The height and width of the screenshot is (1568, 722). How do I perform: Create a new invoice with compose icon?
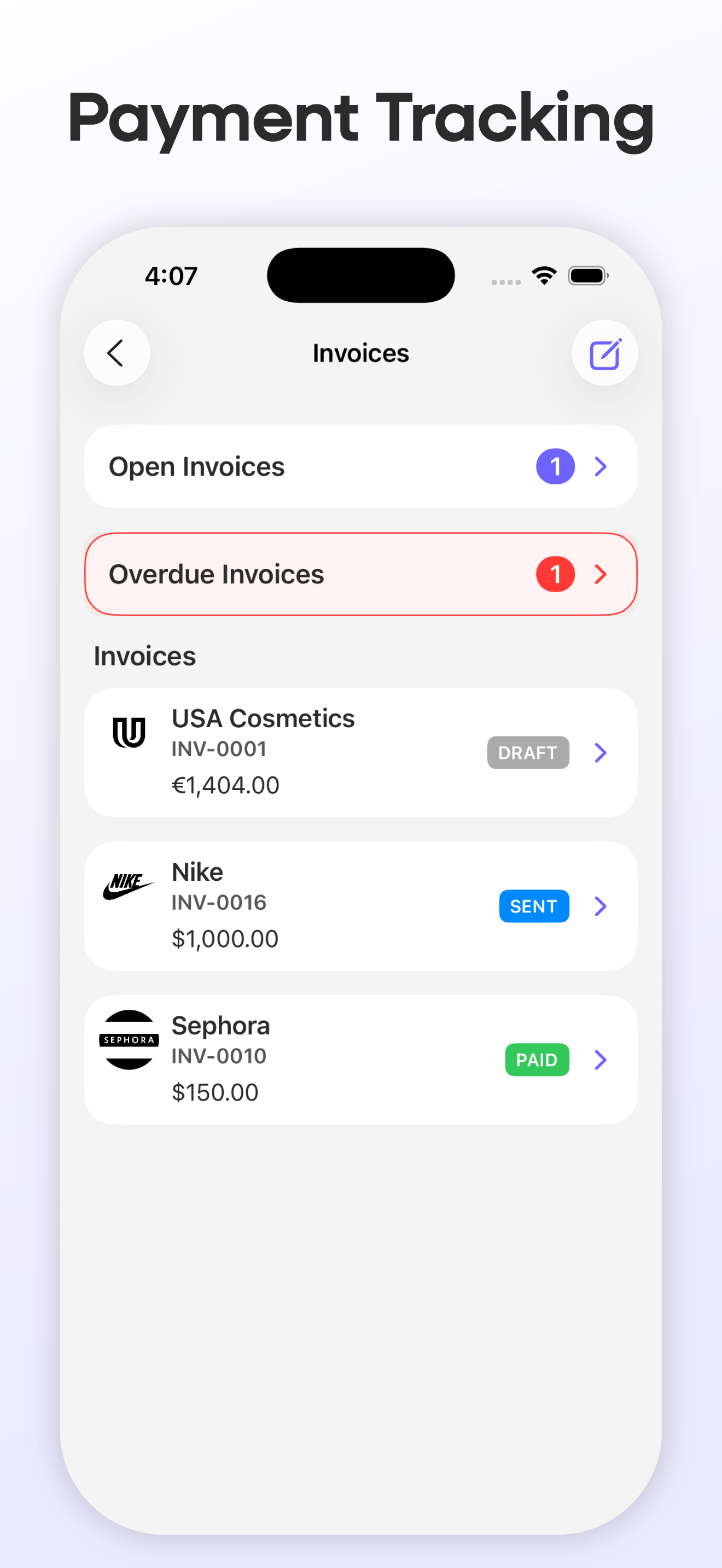604,353
